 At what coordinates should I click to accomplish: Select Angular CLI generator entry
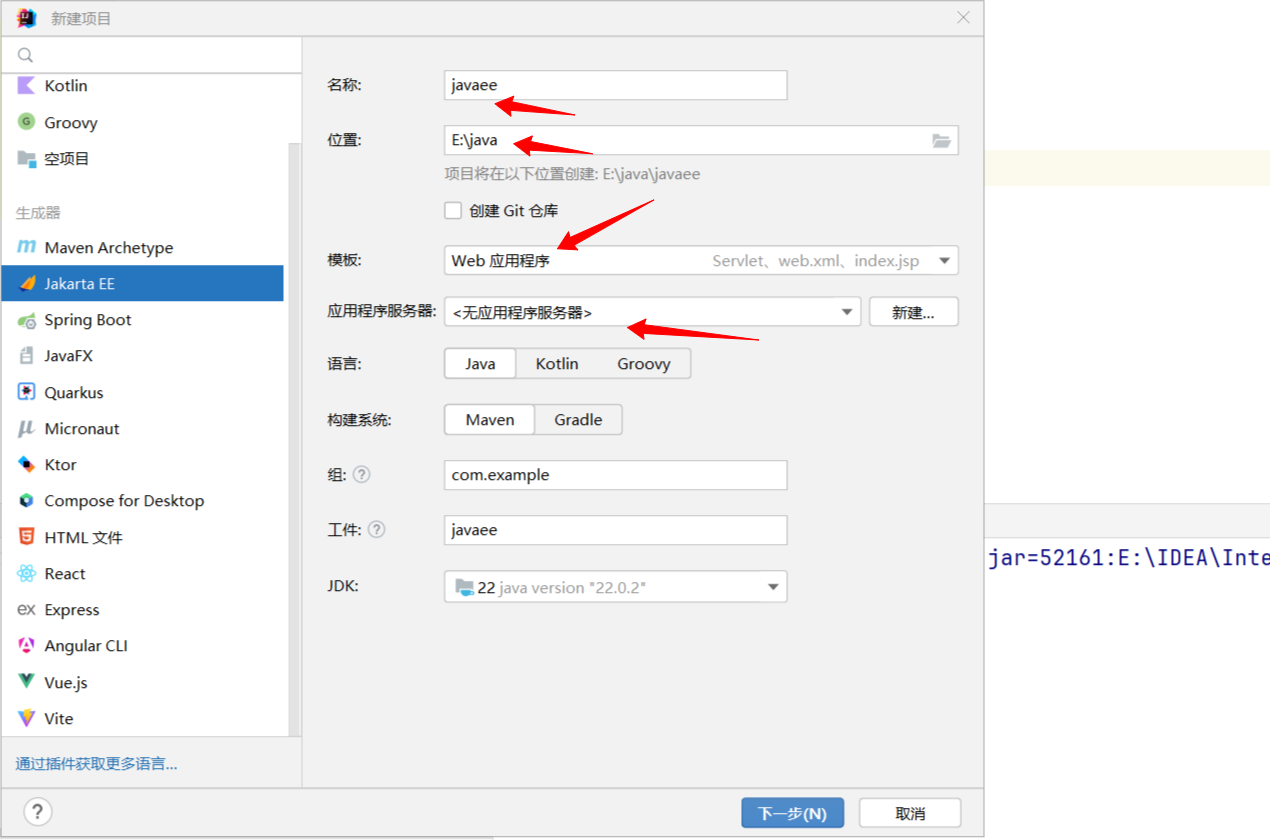point(143,646)
